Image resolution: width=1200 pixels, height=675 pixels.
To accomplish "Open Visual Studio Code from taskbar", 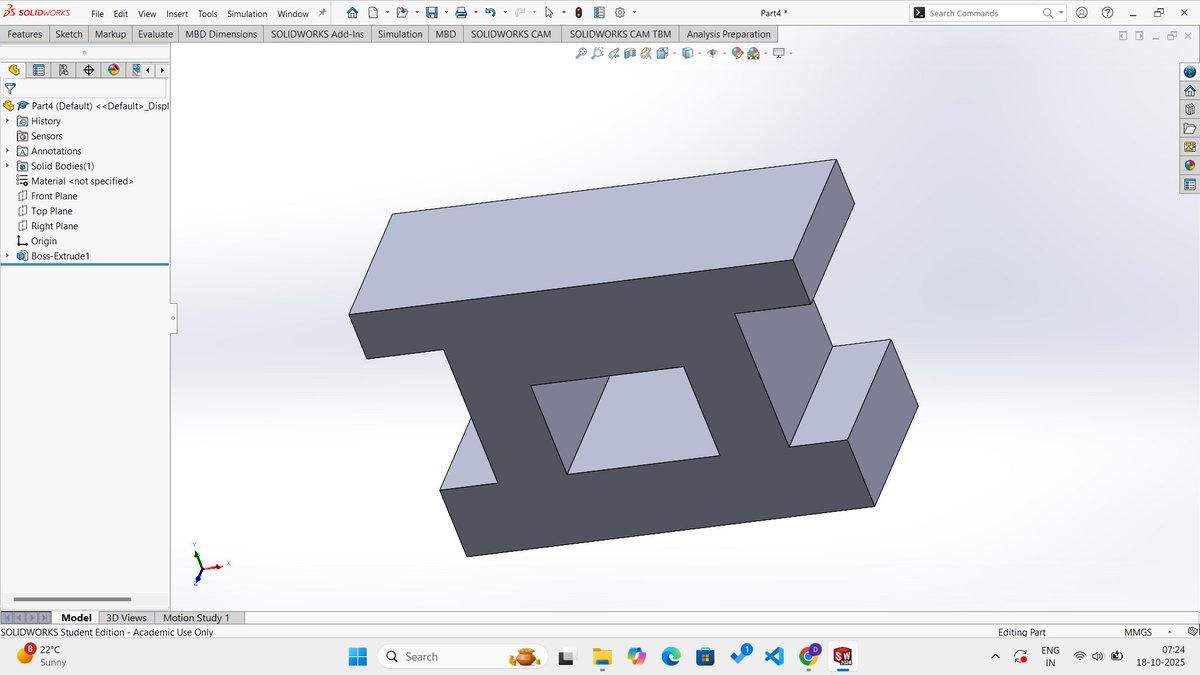I will pos(772,656).
